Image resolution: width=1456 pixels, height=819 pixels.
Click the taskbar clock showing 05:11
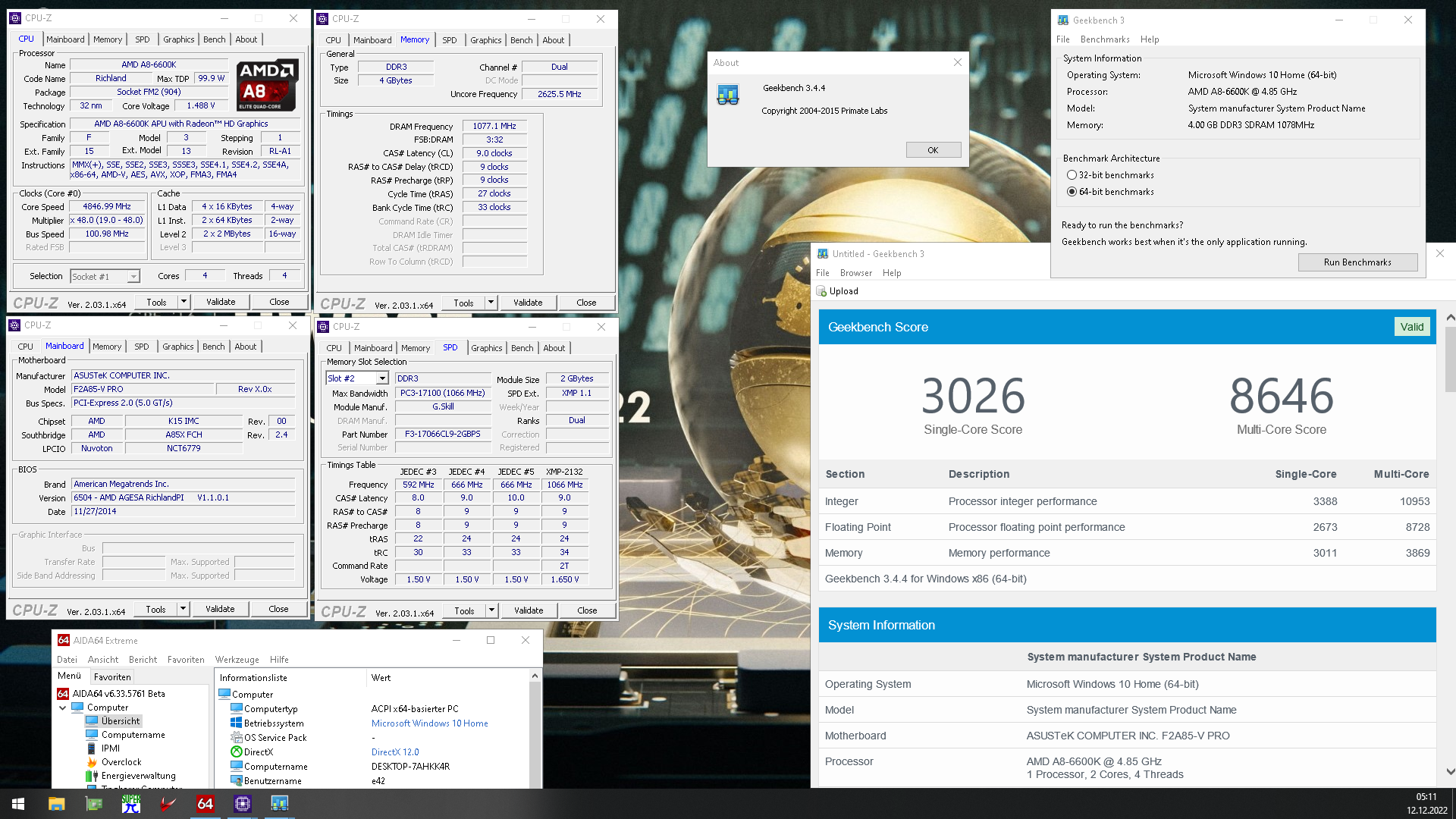coord(1426,797)
